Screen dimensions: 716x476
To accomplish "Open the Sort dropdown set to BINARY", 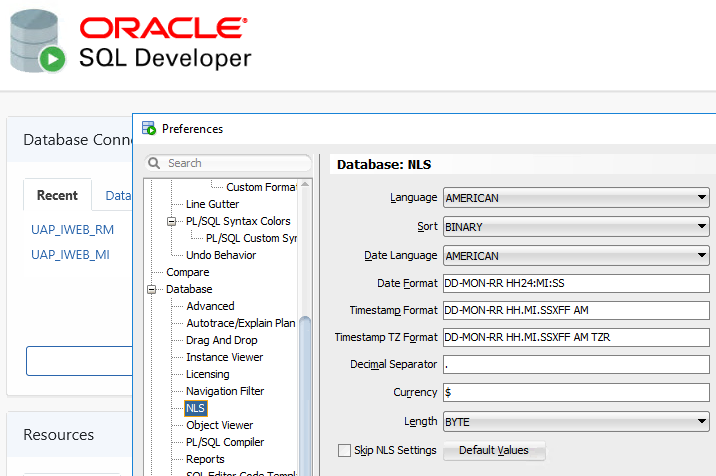I will pyautogui.click(x=576, y=227).
